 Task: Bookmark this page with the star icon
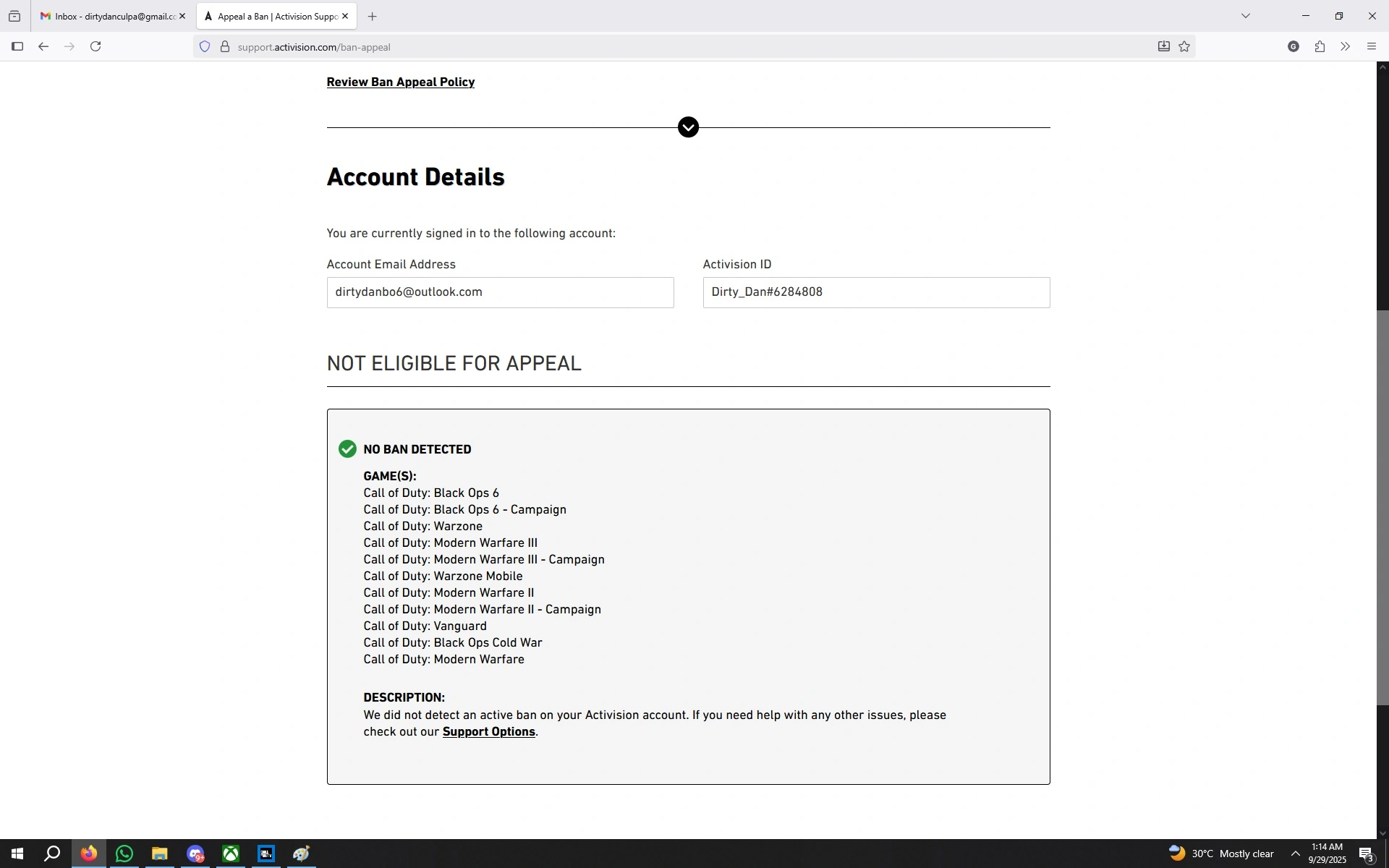1184,47
